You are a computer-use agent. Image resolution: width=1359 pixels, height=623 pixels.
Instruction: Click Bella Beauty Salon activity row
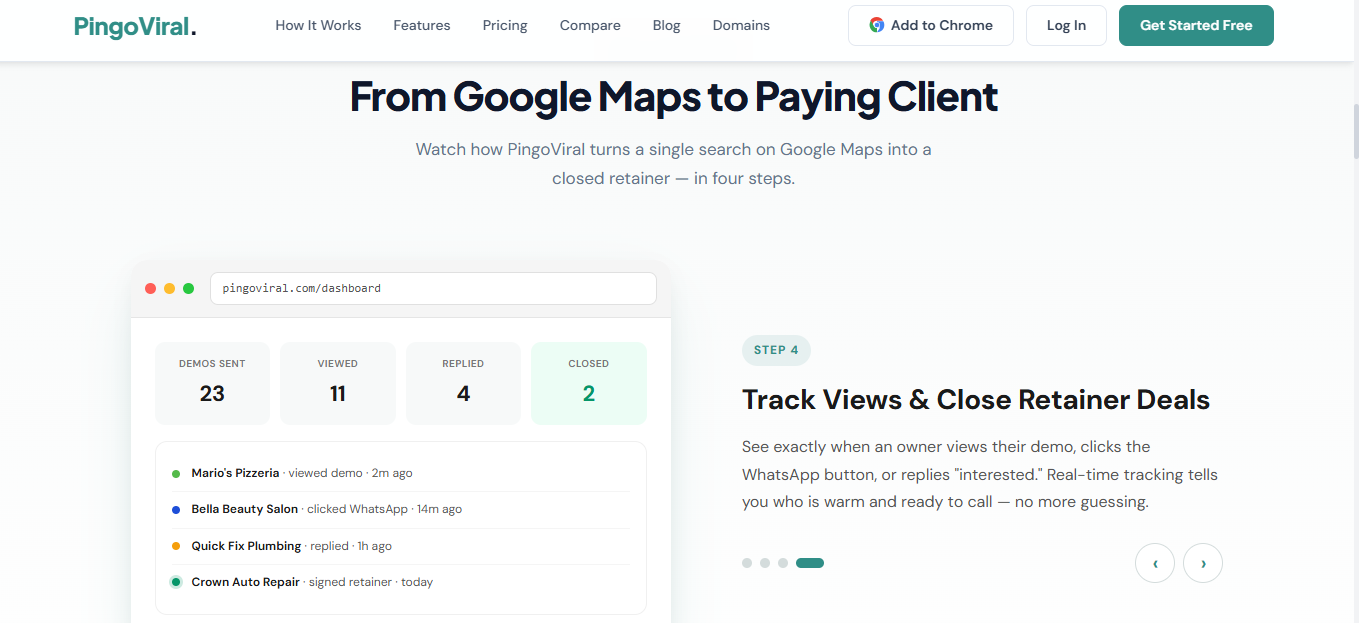coord(401,509)
